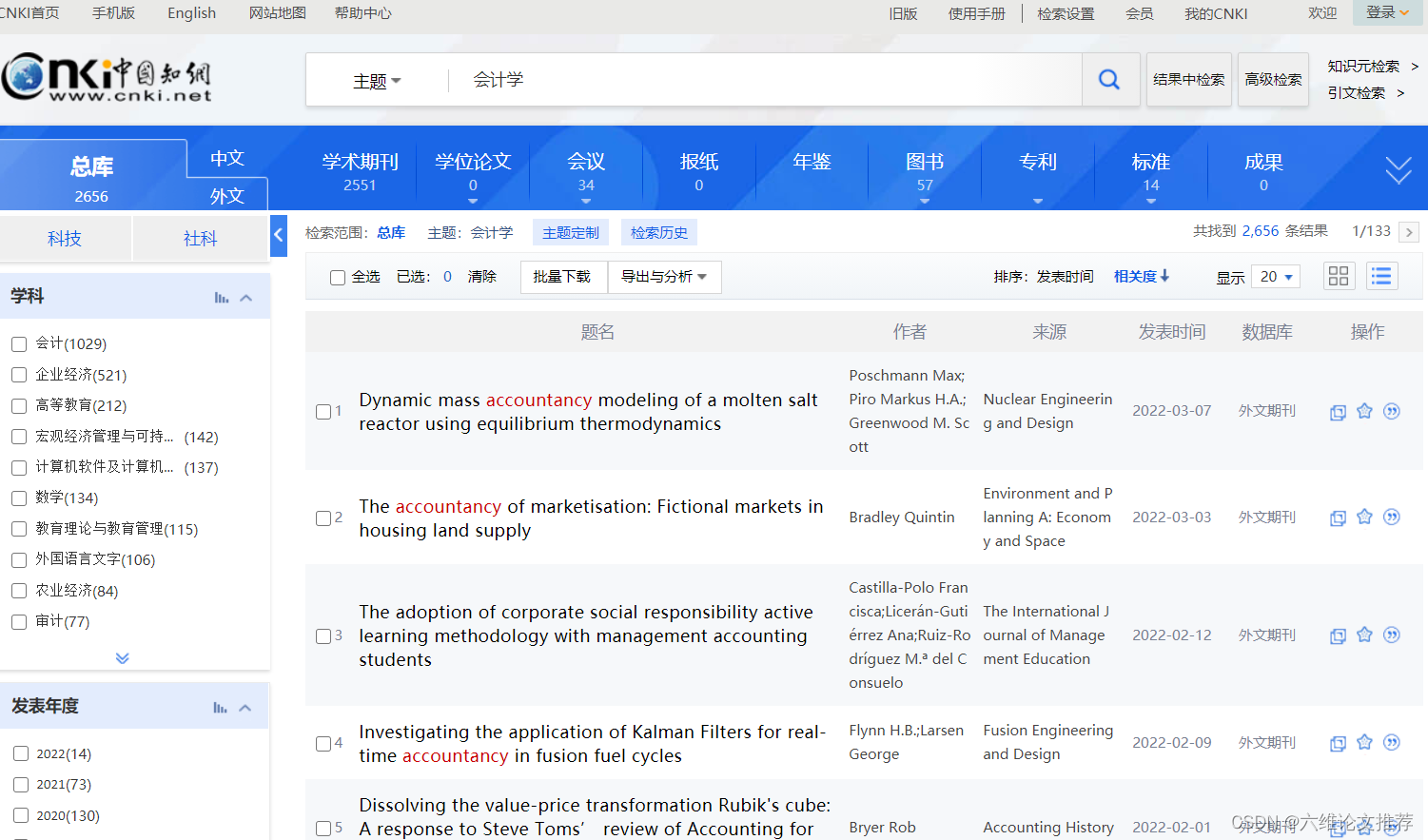1428x840 pixels.
Task: Select the 科技 category tab
Action: (x=65, y=238)
